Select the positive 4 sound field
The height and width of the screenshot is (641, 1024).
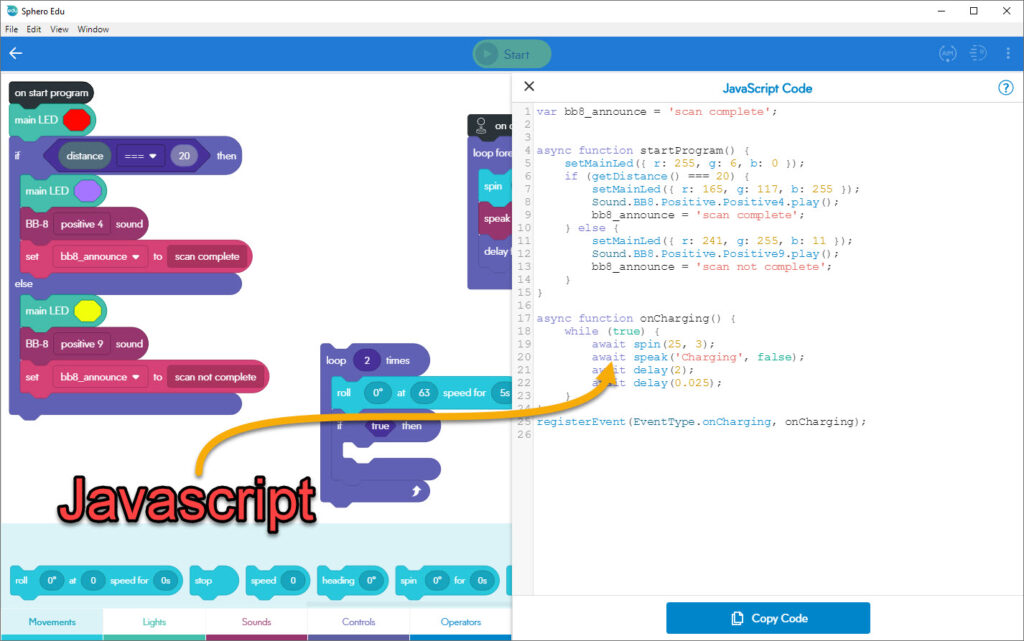pos(82,224)
